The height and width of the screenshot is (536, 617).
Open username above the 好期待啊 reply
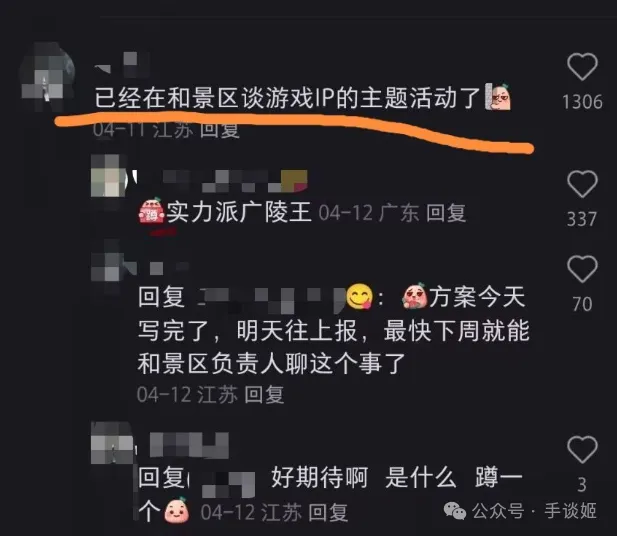tap(189, 445)
